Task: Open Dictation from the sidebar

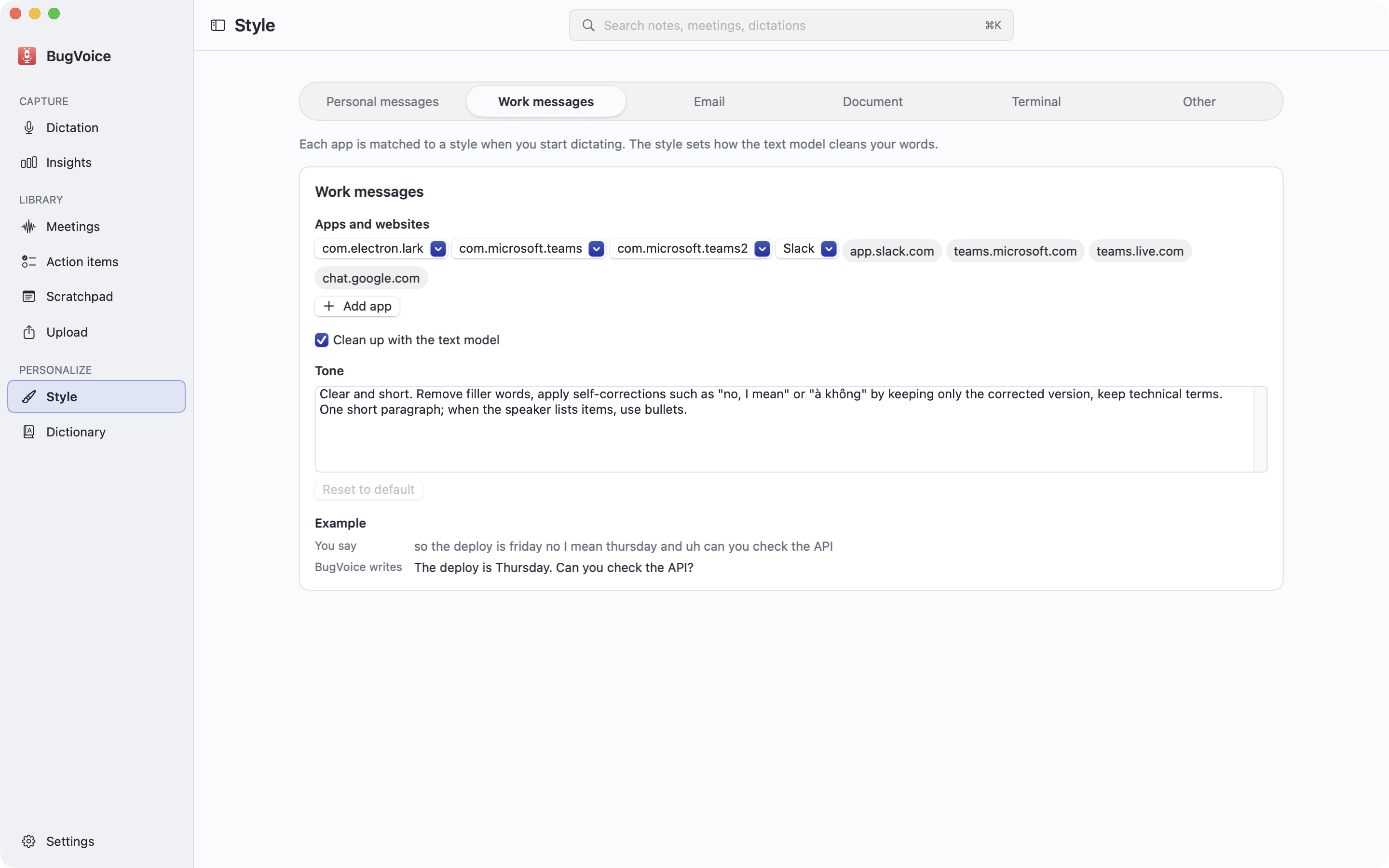Action: point(96,127)
